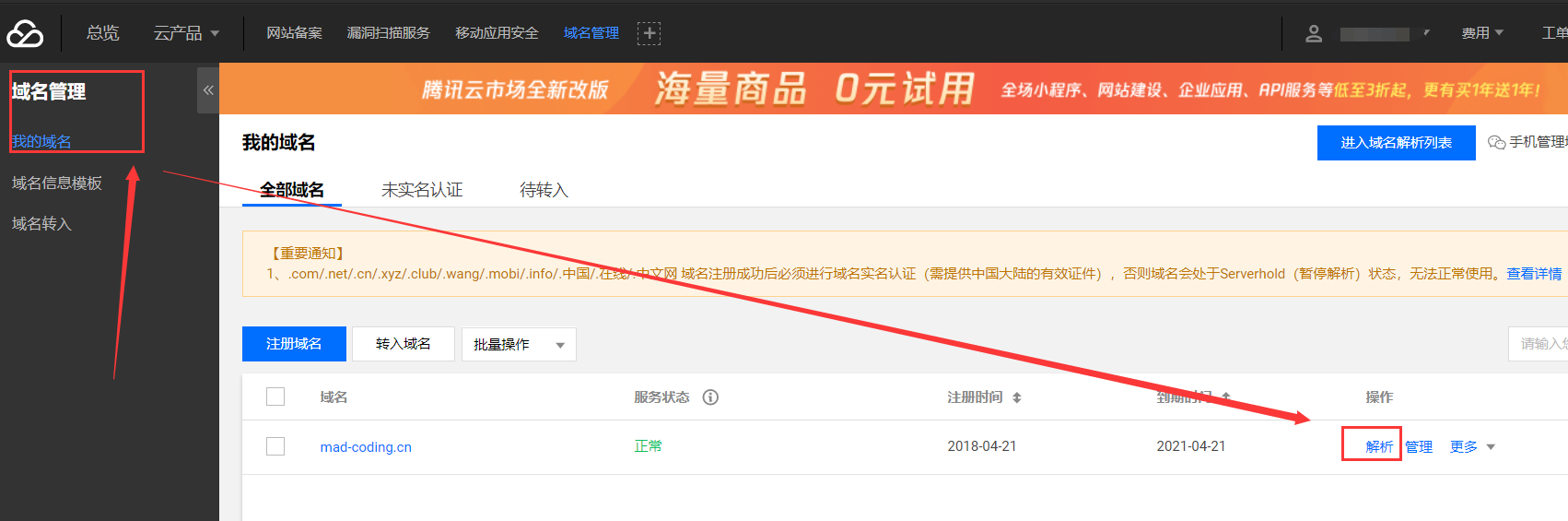Screen dimensions: 1568x521
Task: Expand the 云产品 dropdown menu
Action: click(186, 33)
